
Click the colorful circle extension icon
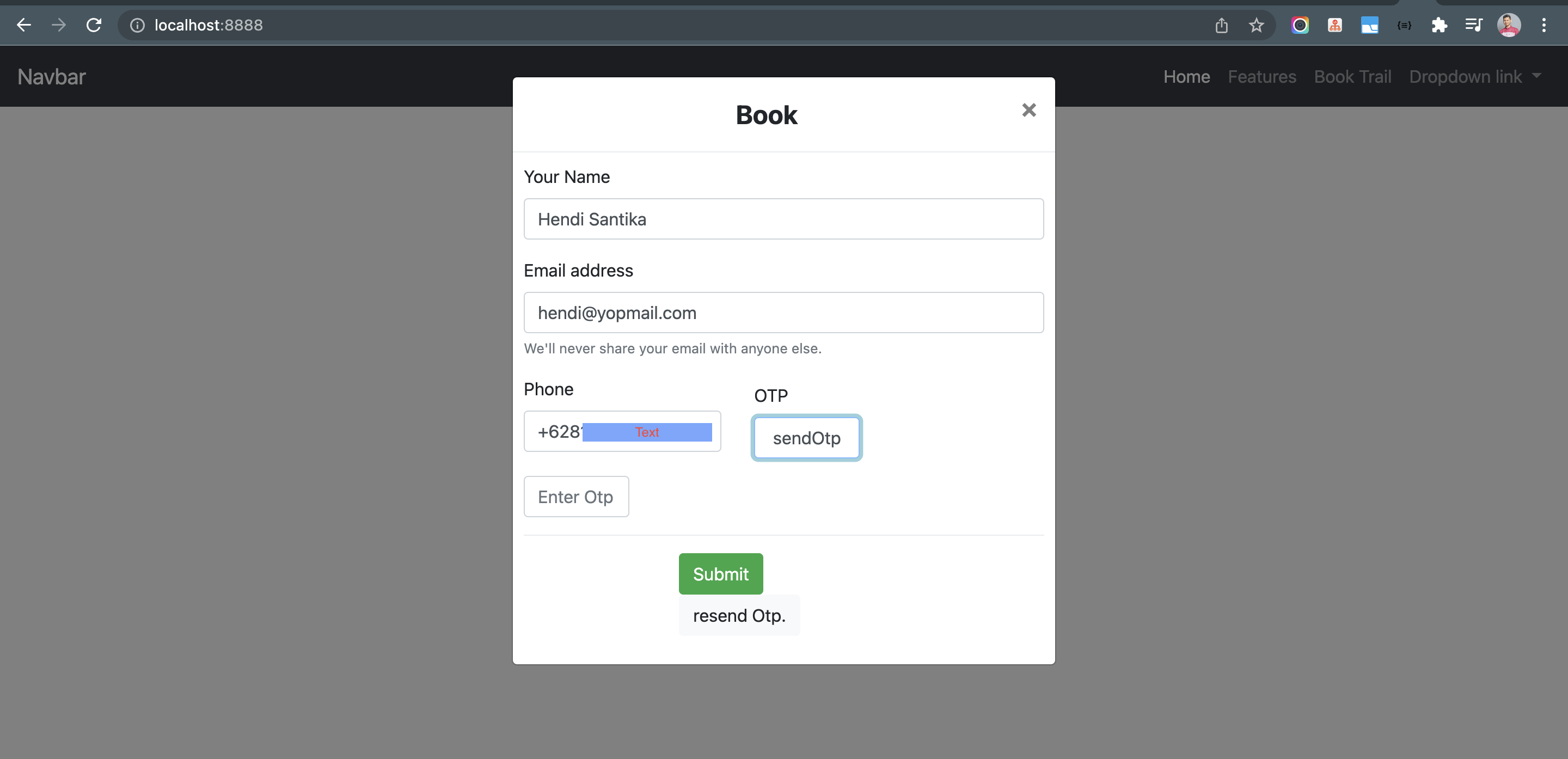(1300, 25)
